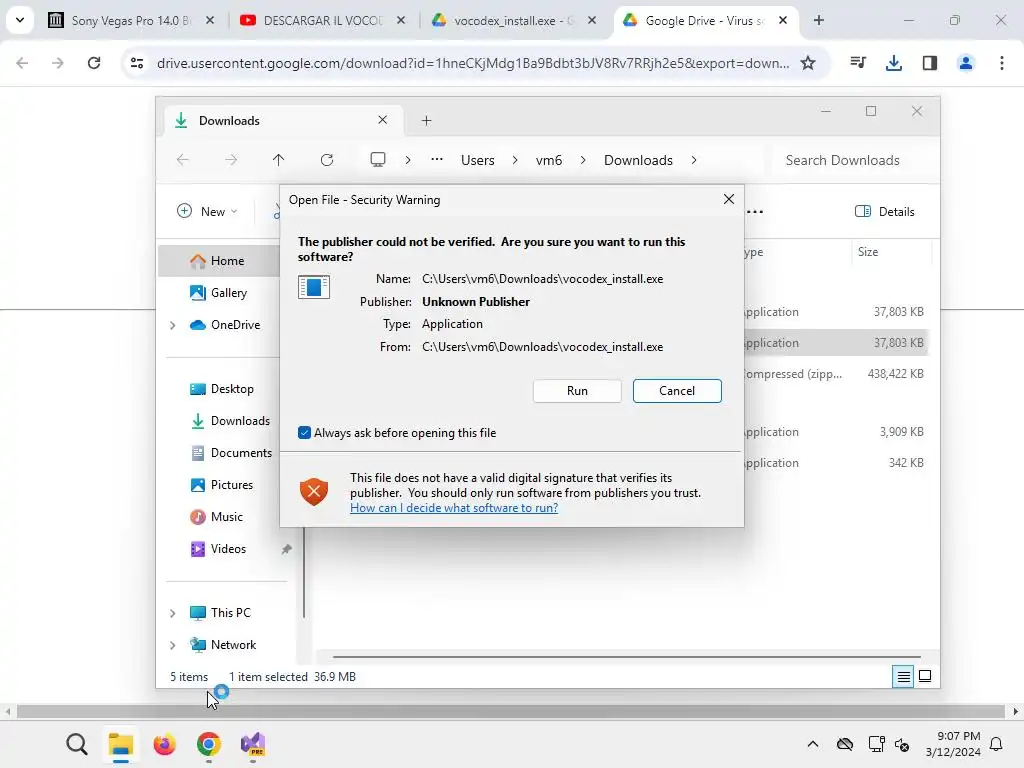Switch to DESCARGAR IL VOCODEX YouTube tab
The image size is (1024, 768).
[323, 20]
